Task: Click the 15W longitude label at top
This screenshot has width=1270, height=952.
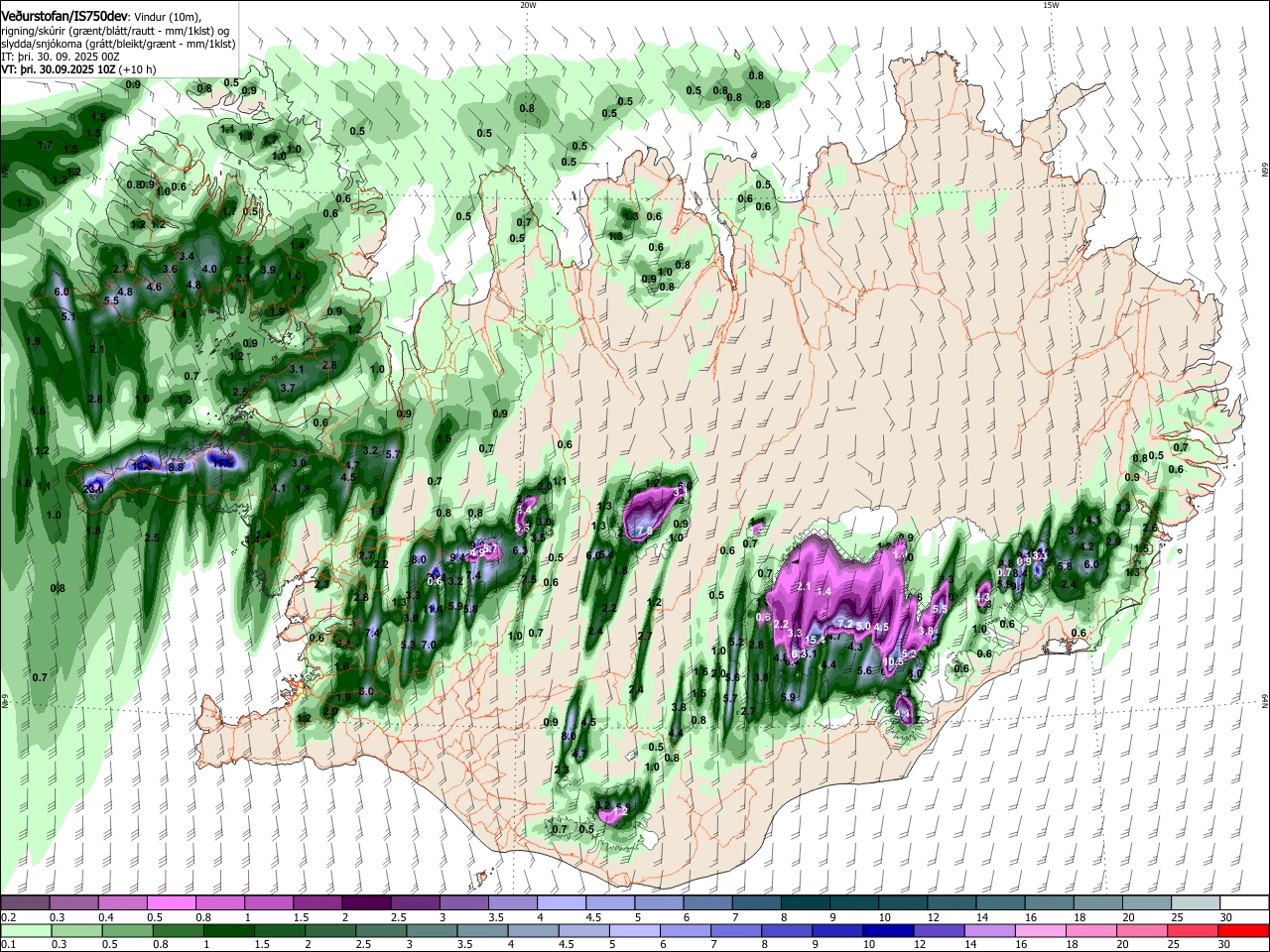Action: pos(1051,4)
